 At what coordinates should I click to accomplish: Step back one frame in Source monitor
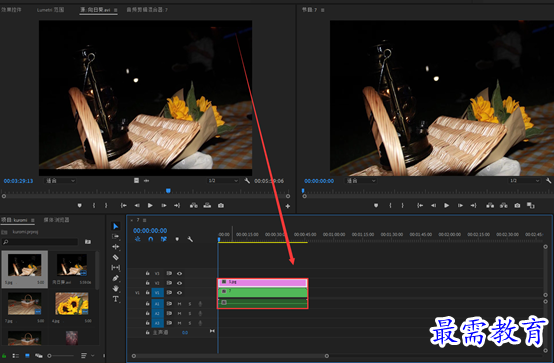coord(137,205)
